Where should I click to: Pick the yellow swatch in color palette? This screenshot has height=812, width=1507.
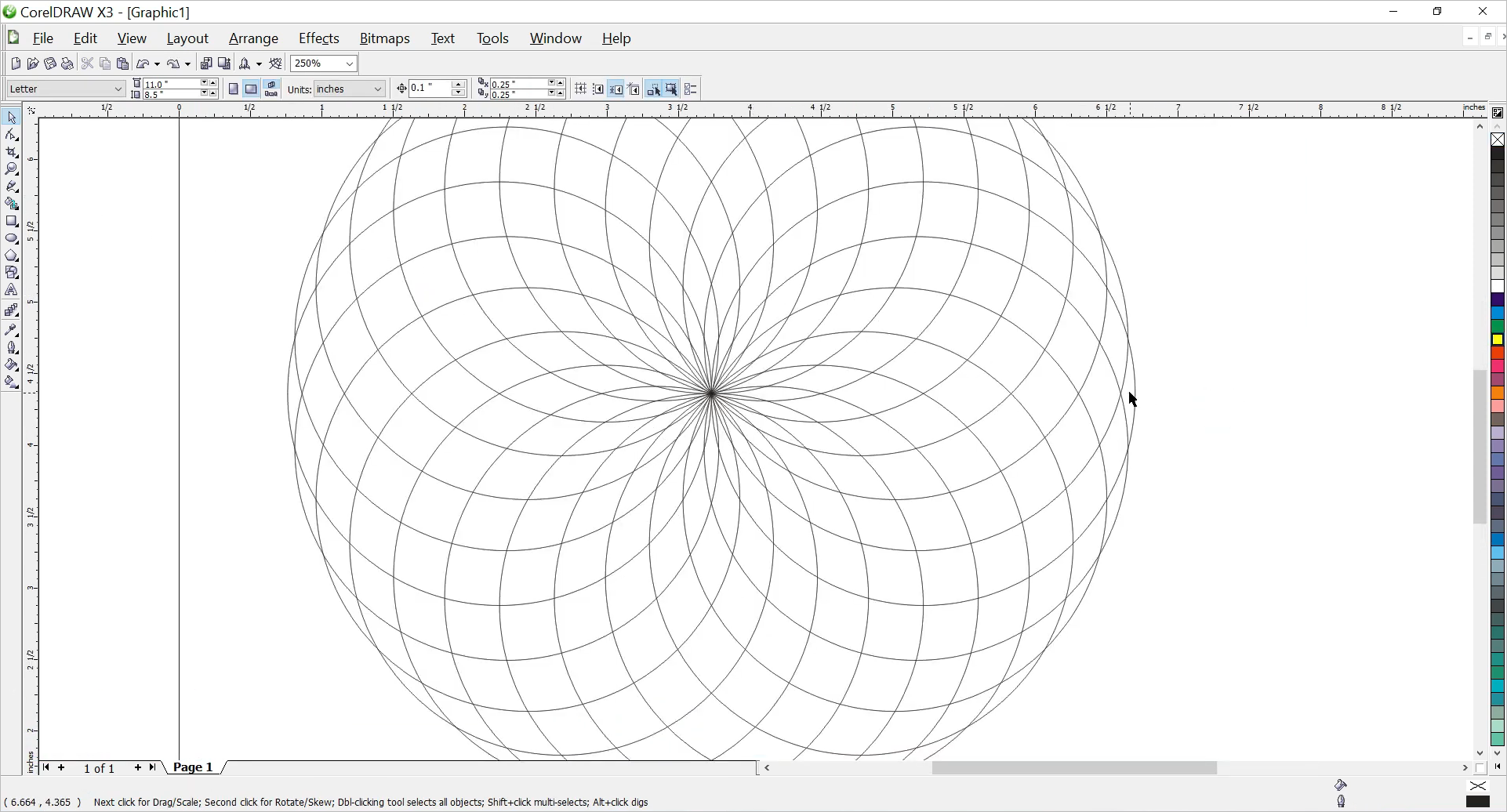pyautogui.click(x=1498, y=340)
